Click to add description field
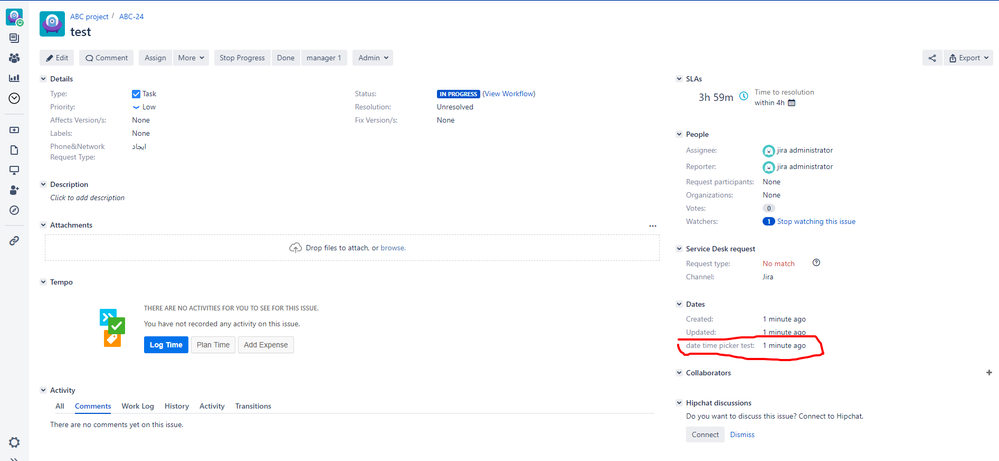The height and width of the screenshot is (461, 999). tap(87, 198)
